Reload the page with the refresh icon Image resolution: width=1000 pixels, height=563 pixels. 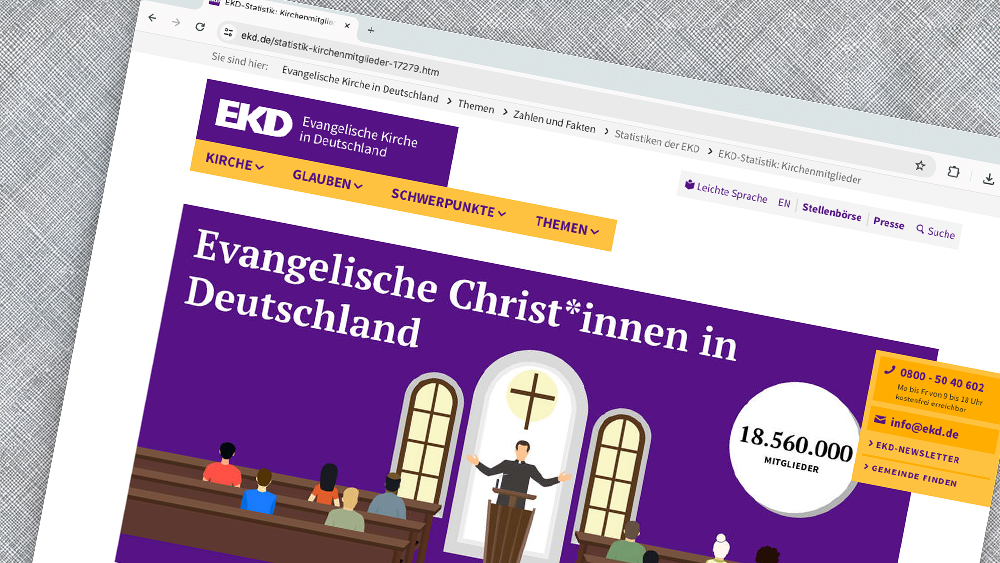[x=200, y=27]
